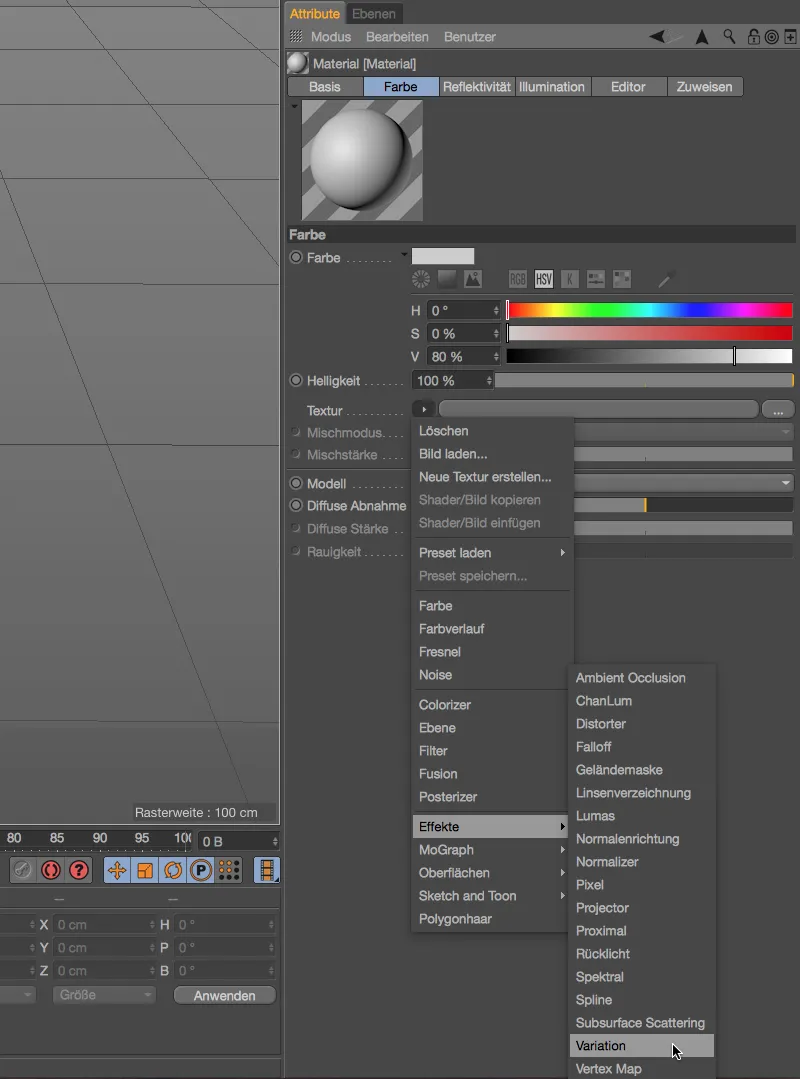Toggle parameter keying P icon
The width and height of the screenshot is (800, 1079).
point(201,870)
